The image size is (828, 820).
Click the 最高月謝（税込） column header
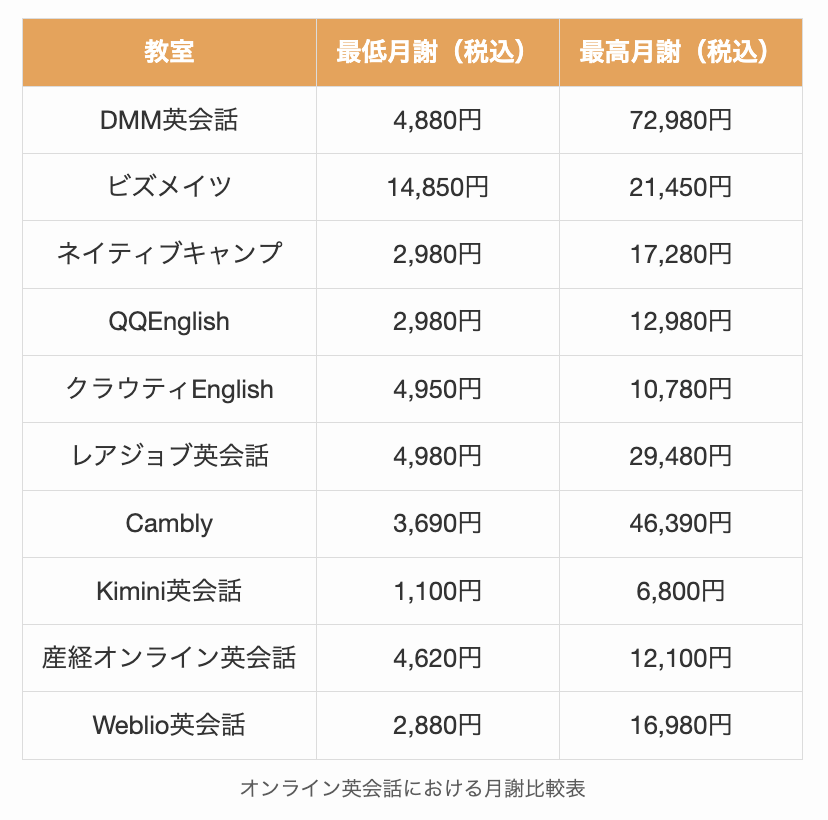coord(680,52)
